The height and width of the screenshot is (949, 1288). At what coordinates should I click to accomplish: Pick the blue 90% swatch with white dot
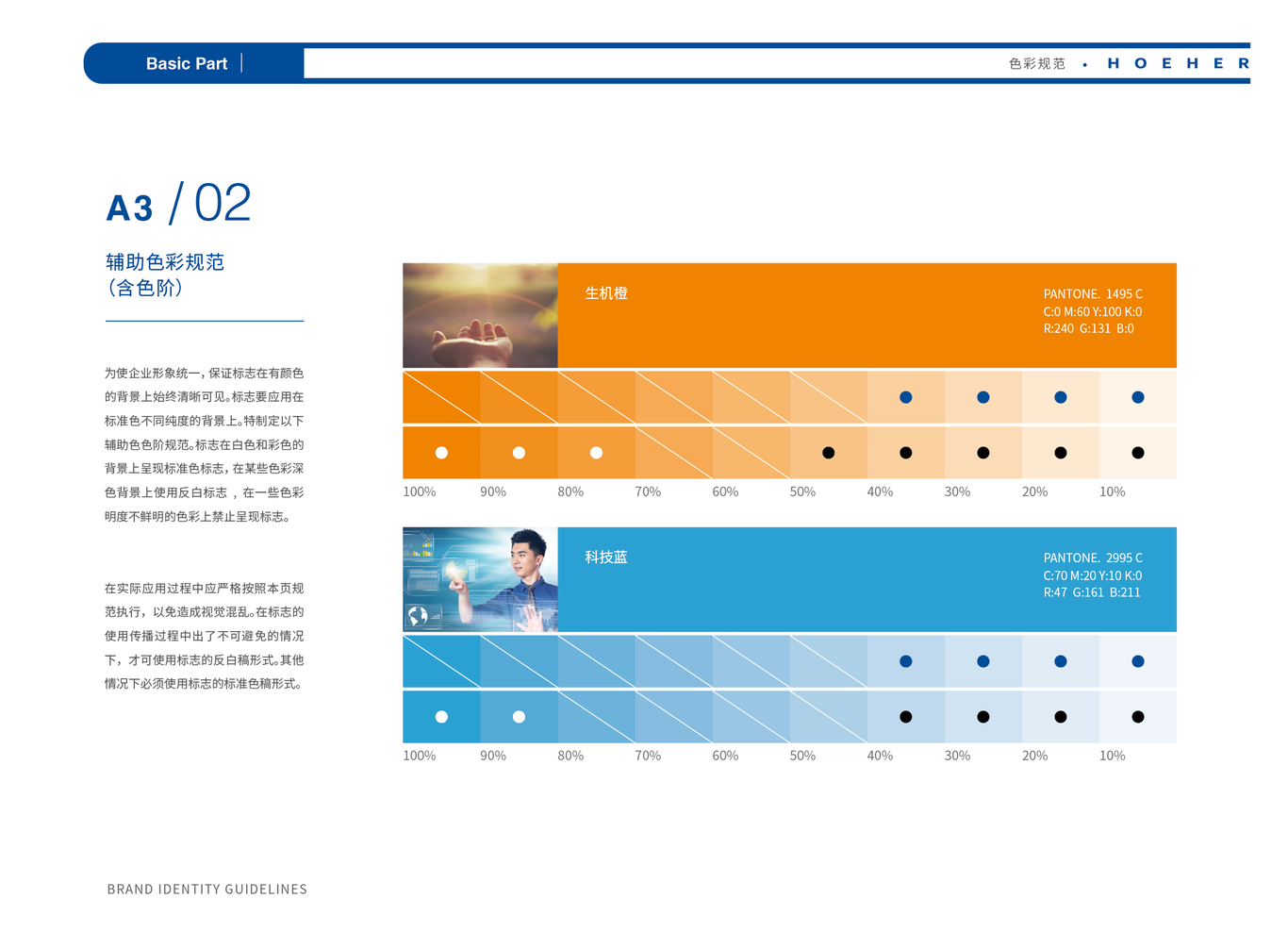click(x=519, y=717)
